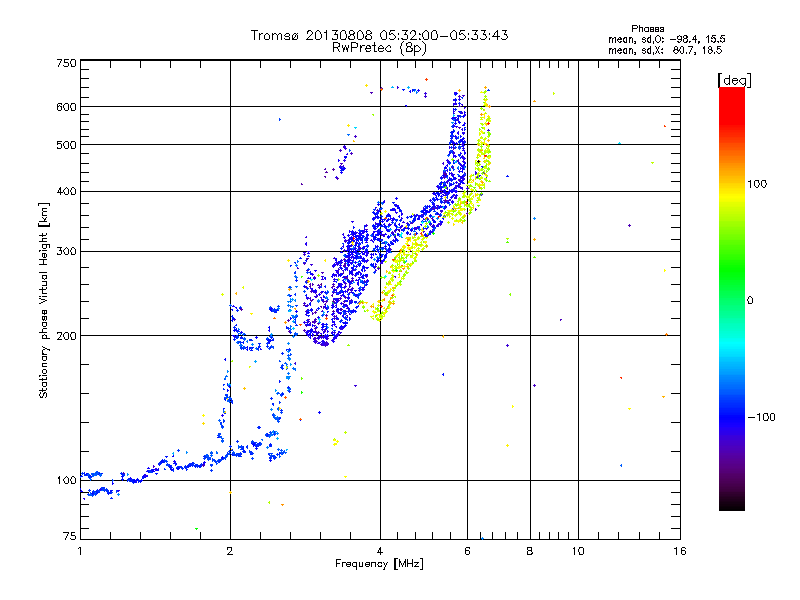
Task: Click the y-axis tick label "750"
Action: pos(66,63)
